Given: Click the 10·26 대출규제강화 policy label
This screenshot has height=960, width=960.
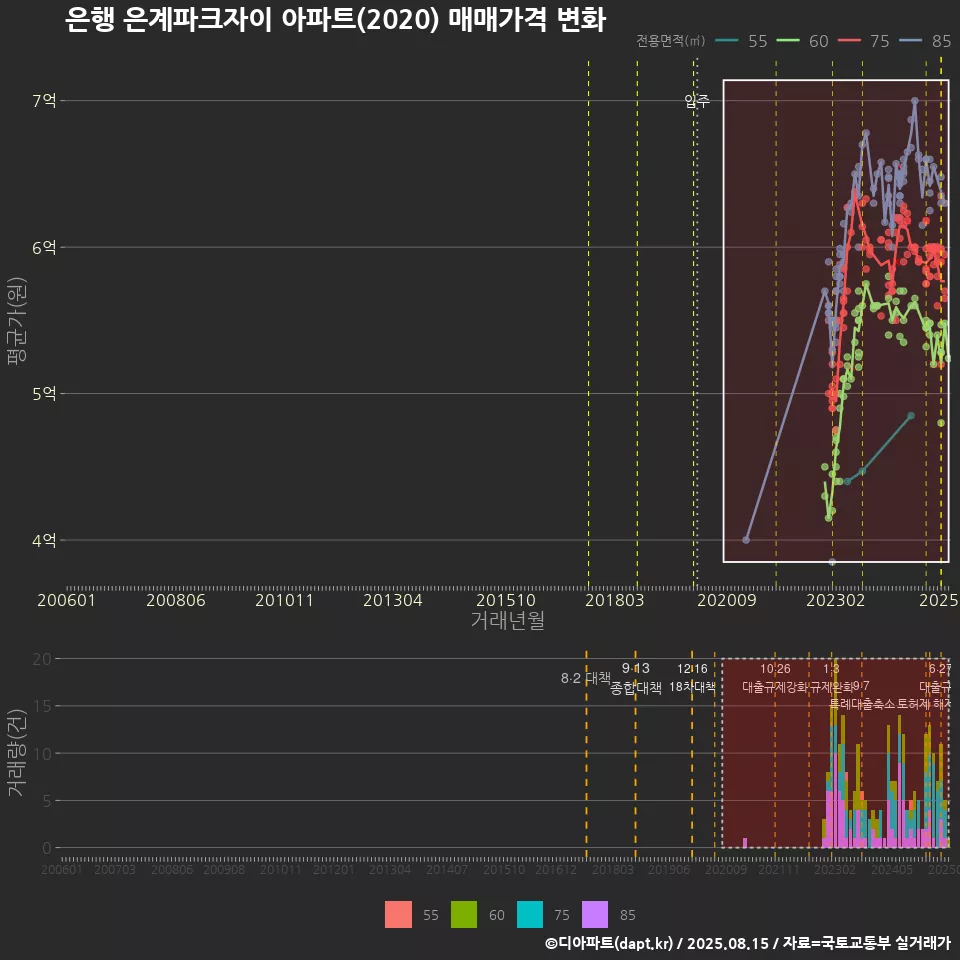Looking at the screenshot, I should 775,678.
